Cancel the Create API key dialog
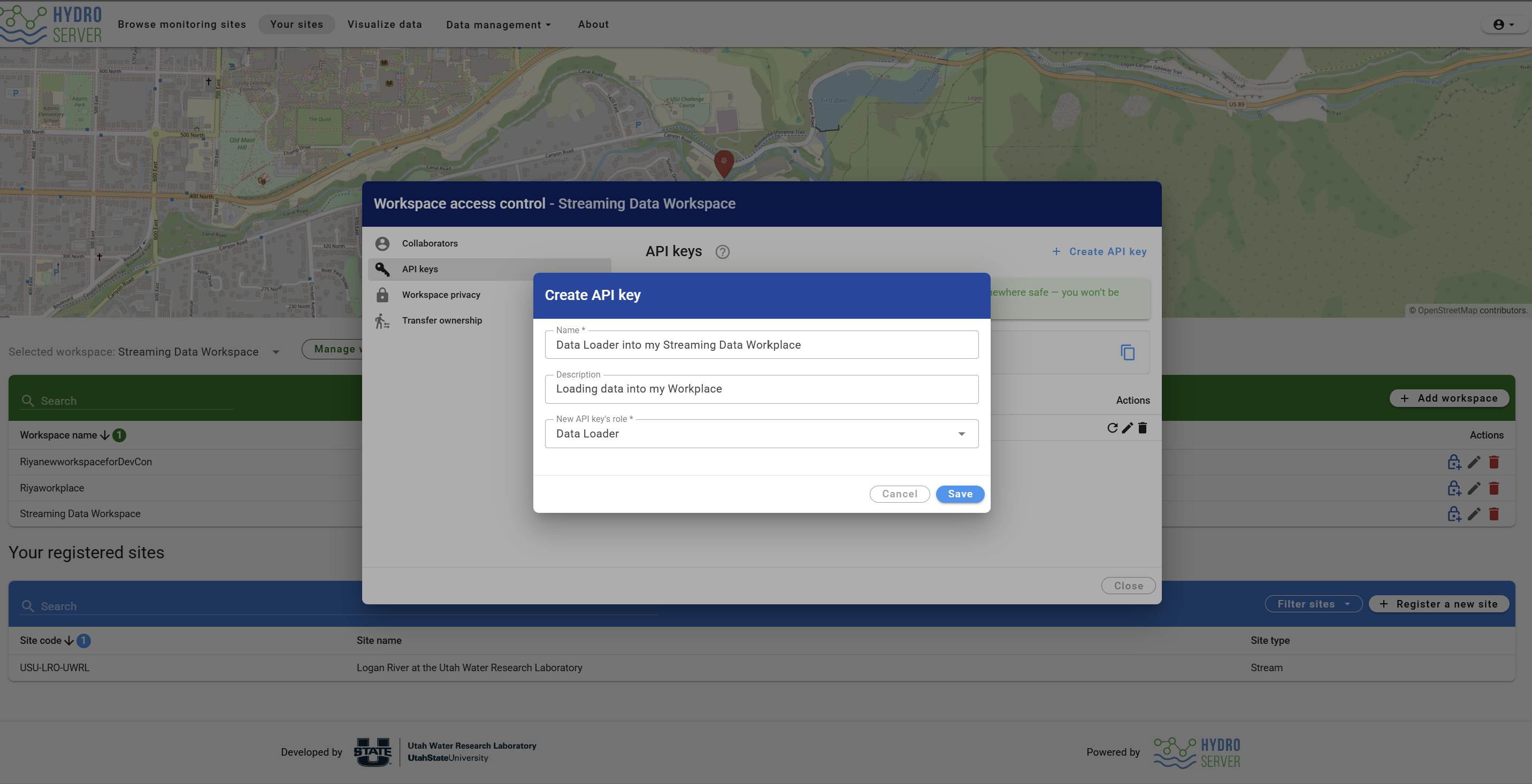Screen dimensions: 1532x784 point(899,494)
